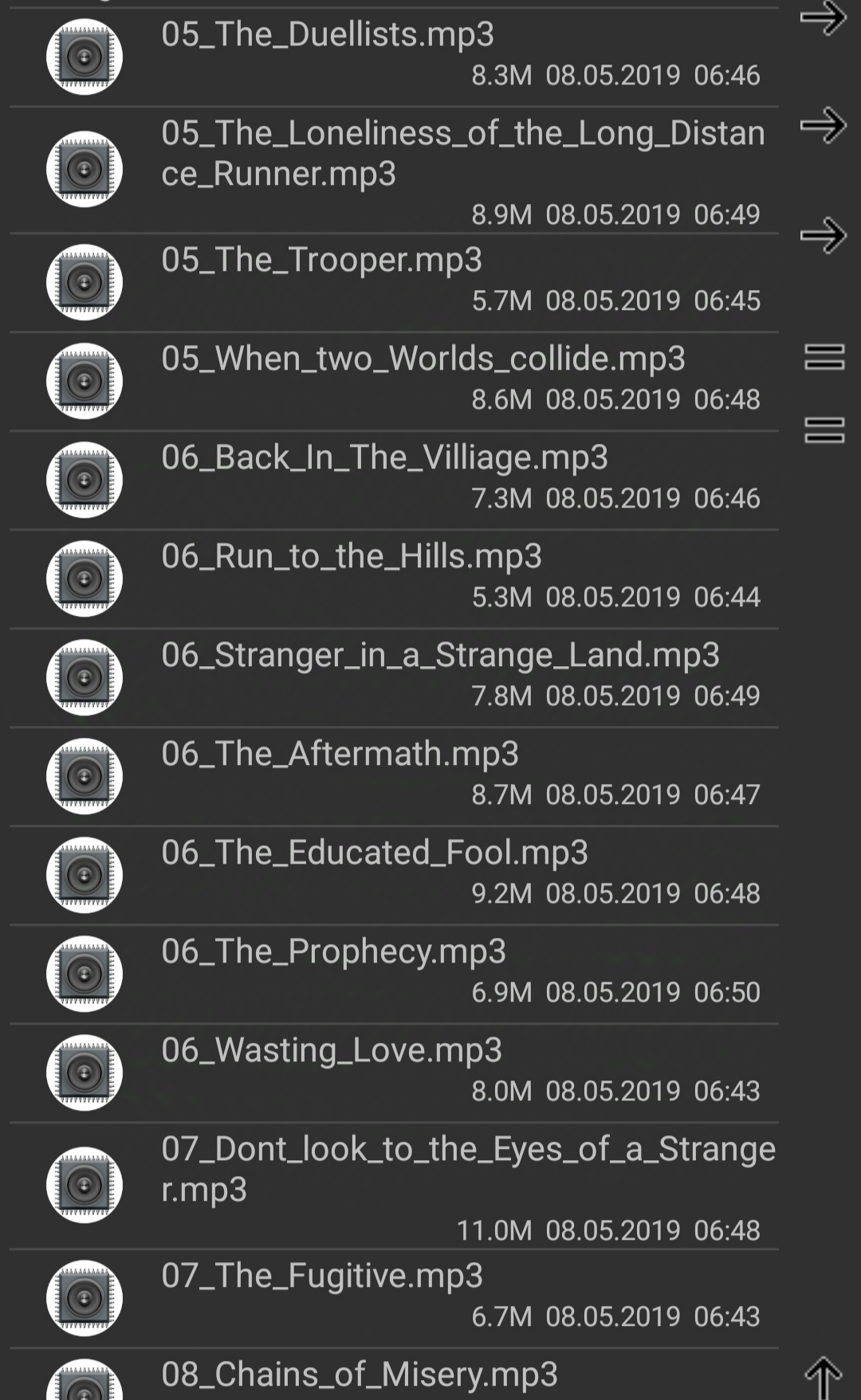The width and height of the screenshot is (861, 1400).
Task: Click the topmost right-arrow icon in the sidebar
Action: pyautogui.click(x=824, y=18)
